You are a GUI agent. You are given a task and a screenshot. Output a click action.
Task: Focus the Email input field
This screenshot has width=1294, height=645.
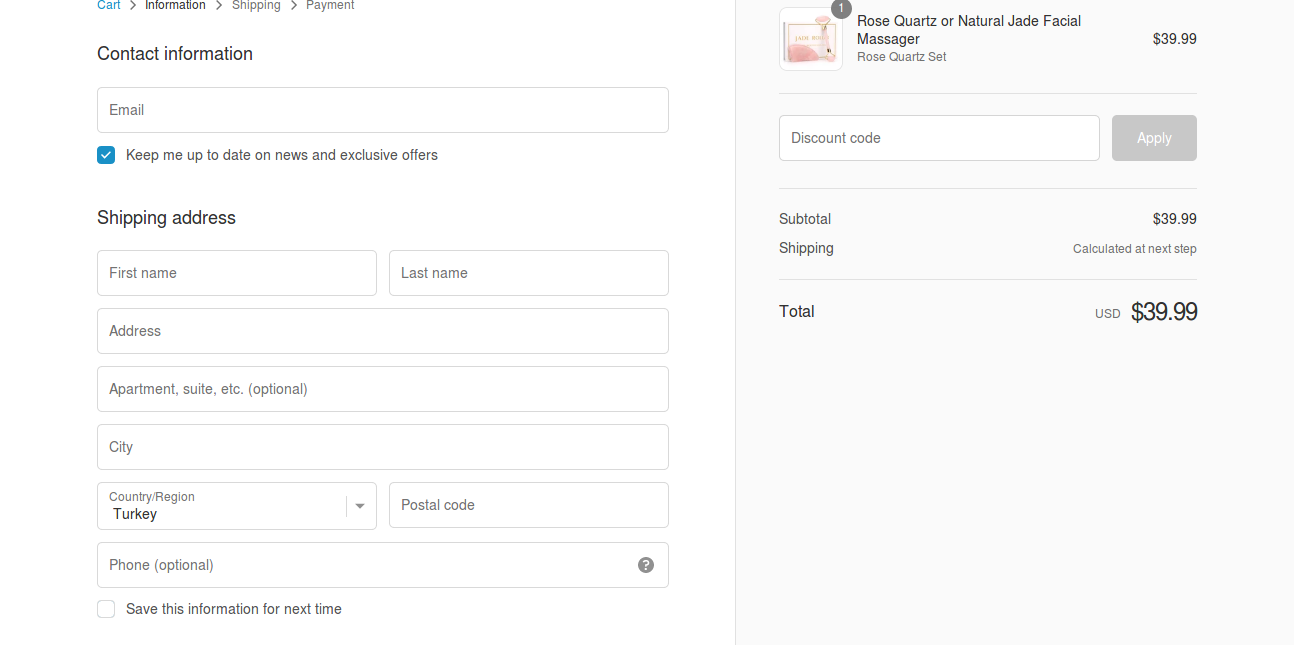[383, 110]
